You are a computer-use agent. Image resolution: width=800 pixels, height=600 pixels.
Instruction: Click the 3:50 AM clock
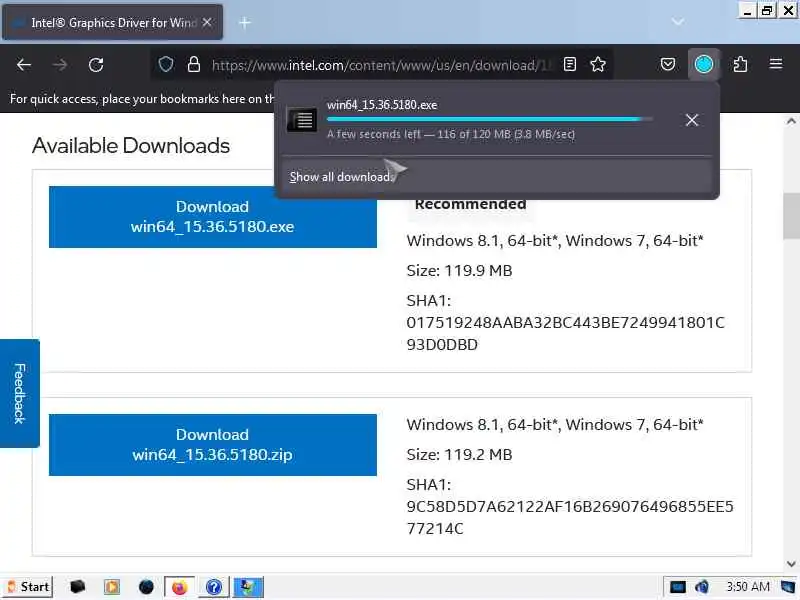[747, 587]
